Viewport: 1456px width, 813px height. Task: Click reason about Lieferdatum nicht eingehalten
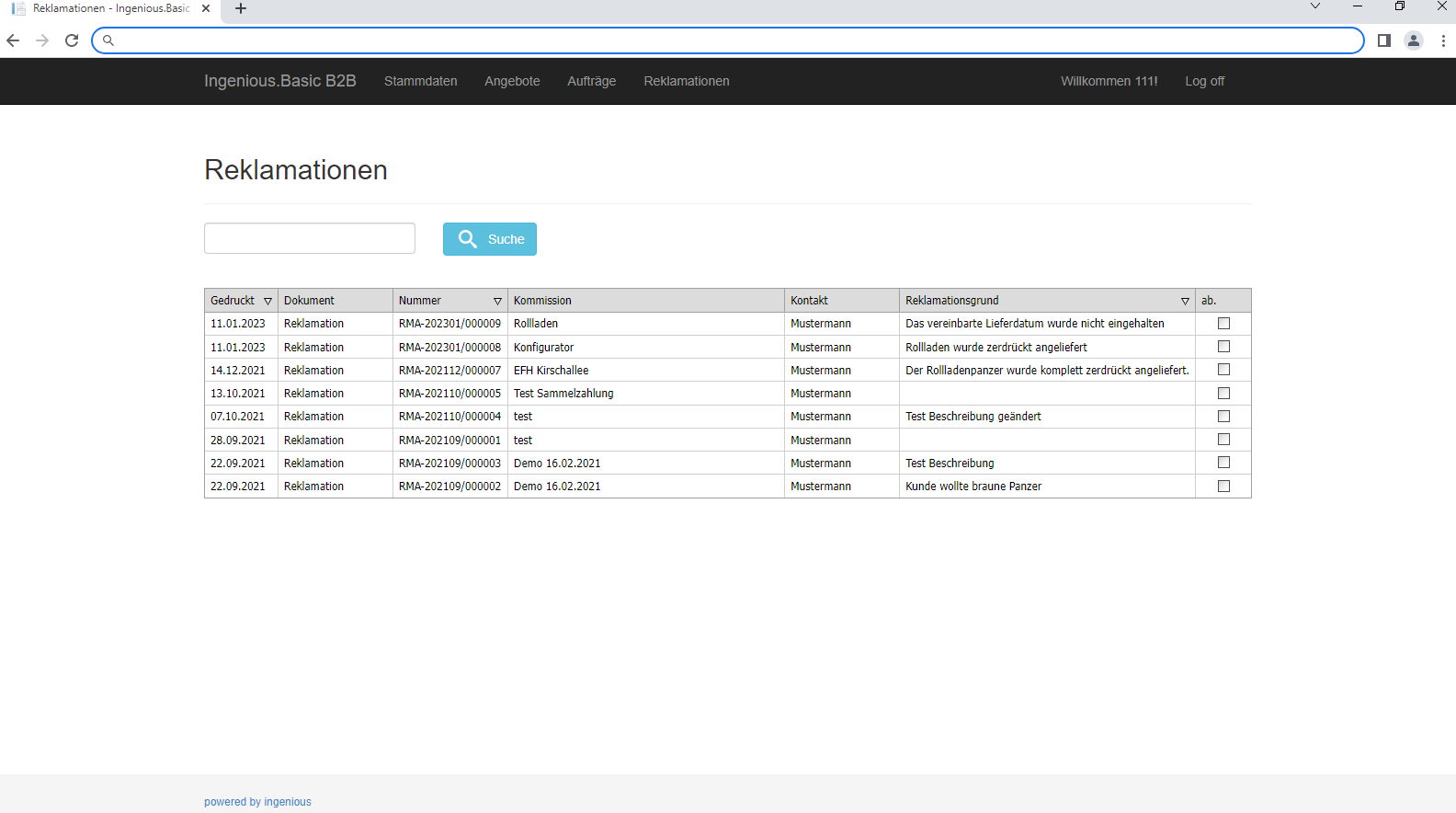click(x=1035, y=324)
